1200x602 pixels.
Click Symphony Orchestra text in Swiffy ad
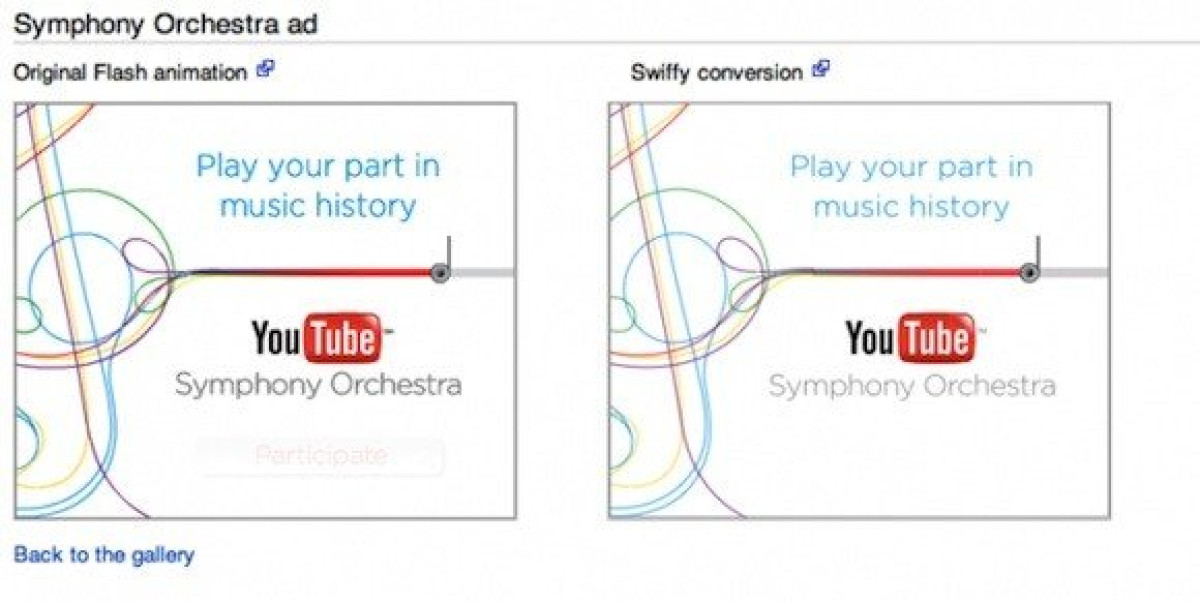pyautogui.click(x=912, y=386)
